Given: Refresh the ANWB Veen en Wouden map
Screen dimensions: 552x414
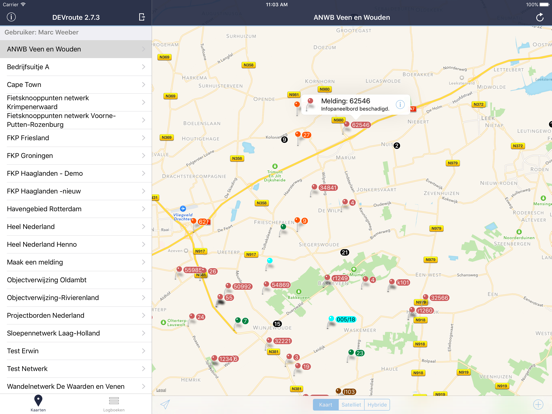Looking at the screenshot, I should coord(540,17).
